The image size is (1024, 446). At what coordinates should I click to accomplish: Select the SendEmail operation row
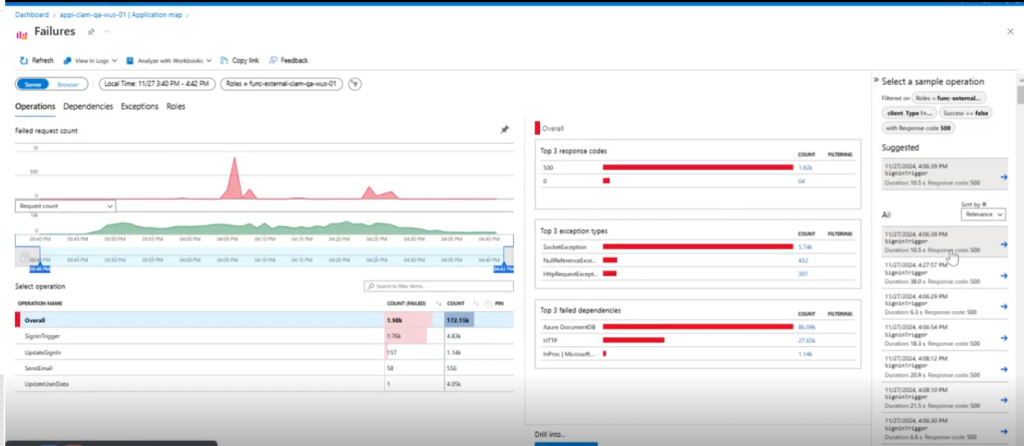[264, 368]
